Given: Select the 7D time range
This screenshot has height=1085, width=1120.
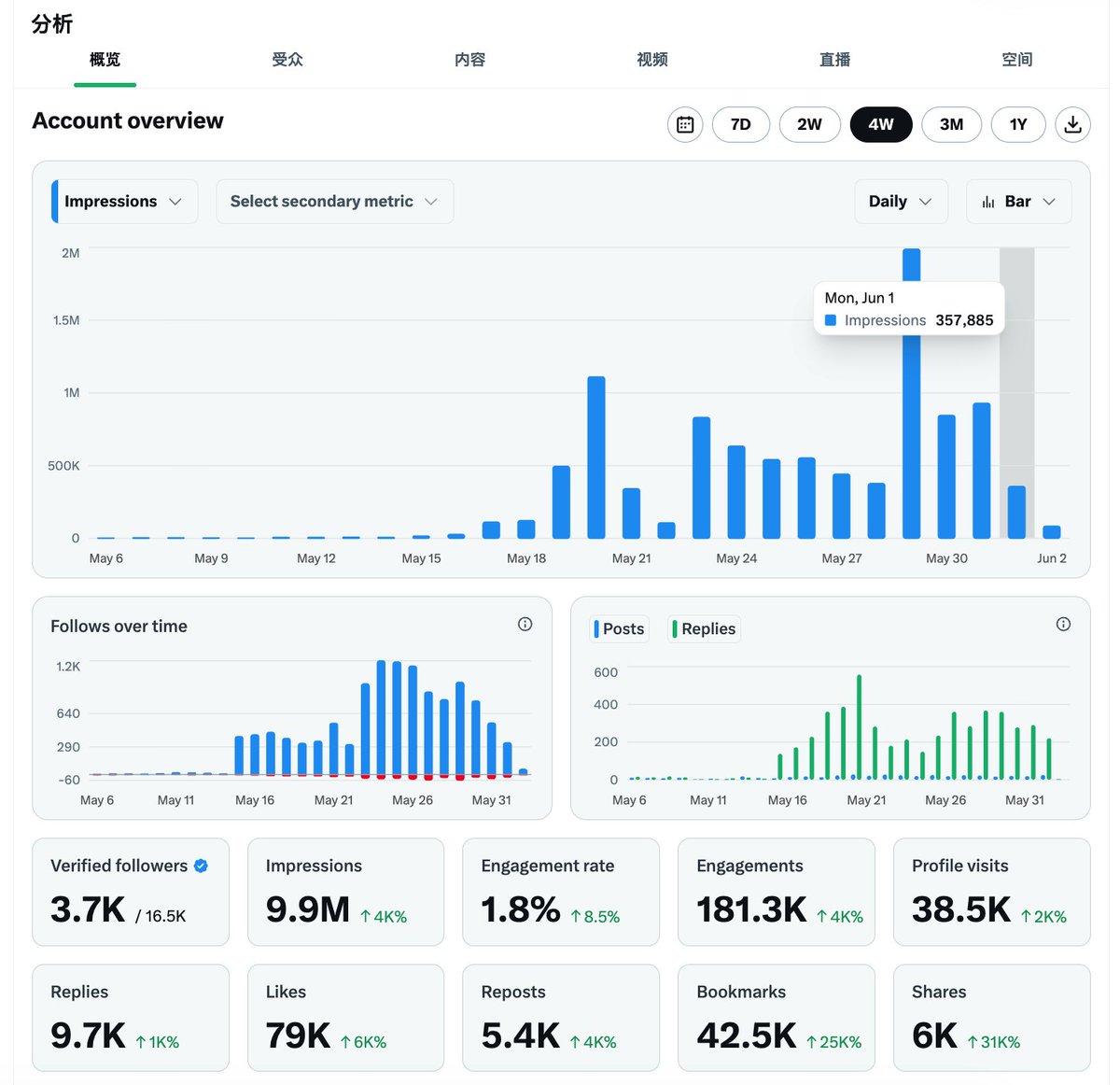Looking at the screenshot, I should 741,124.
